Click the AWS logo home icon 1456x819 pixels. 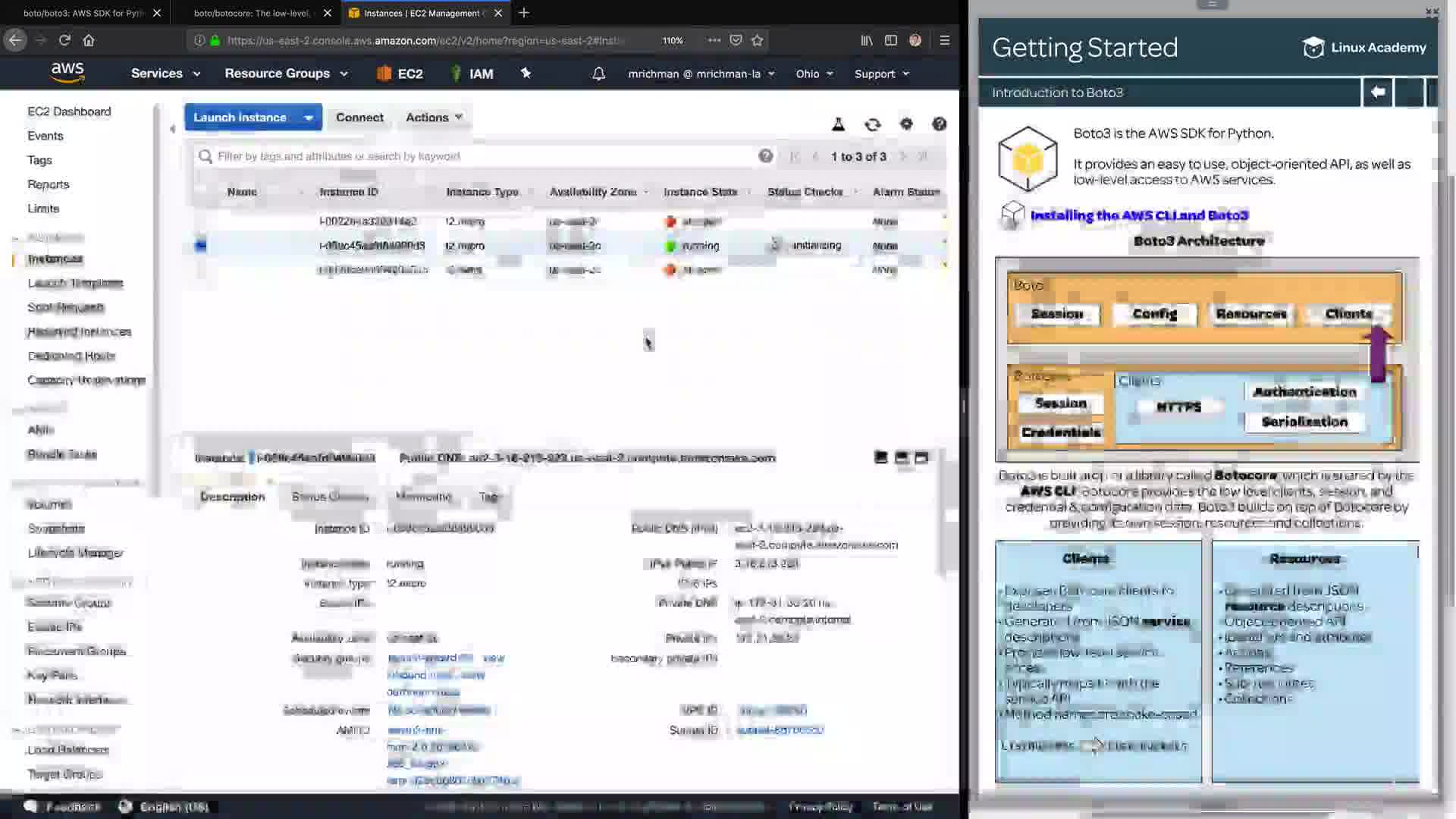click(67, 73)
